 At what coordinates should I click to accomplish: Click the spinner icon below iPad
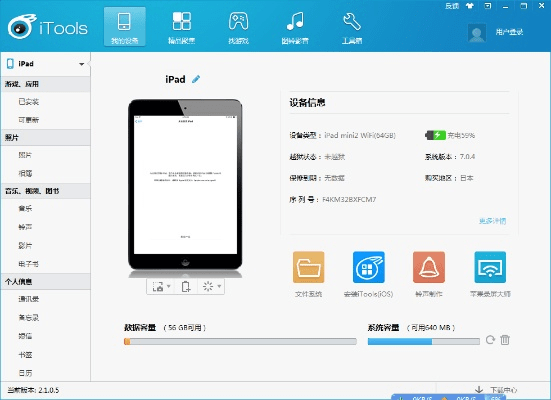coord(208,286)
